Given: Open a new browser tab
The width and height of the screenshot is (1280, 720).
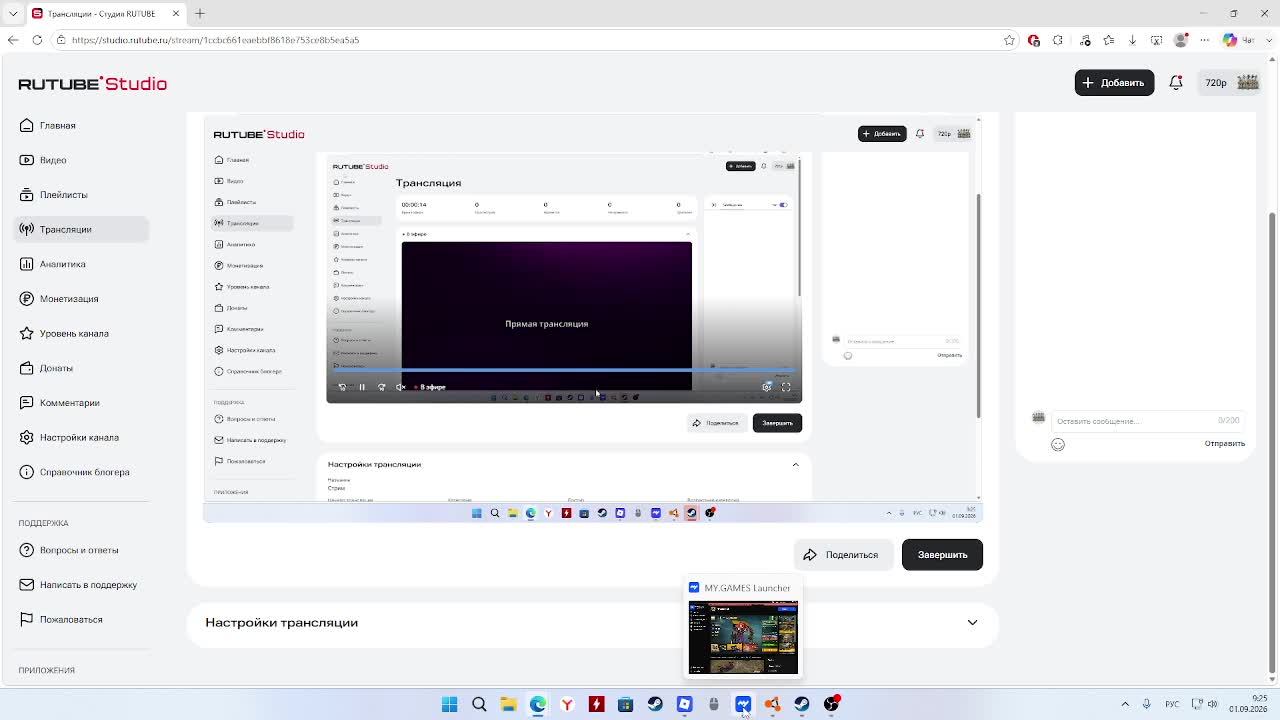Looking at the screenshot, I should [200, 14].
